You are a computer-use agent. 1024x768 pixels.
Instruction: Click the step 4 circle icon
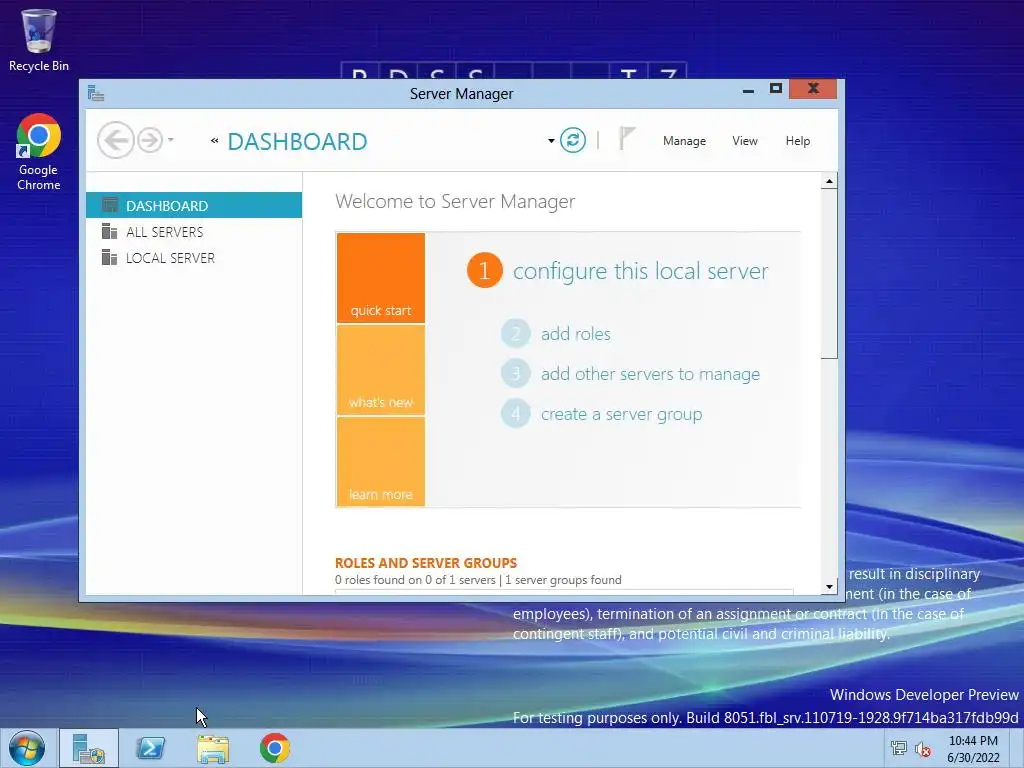point(515,414)
